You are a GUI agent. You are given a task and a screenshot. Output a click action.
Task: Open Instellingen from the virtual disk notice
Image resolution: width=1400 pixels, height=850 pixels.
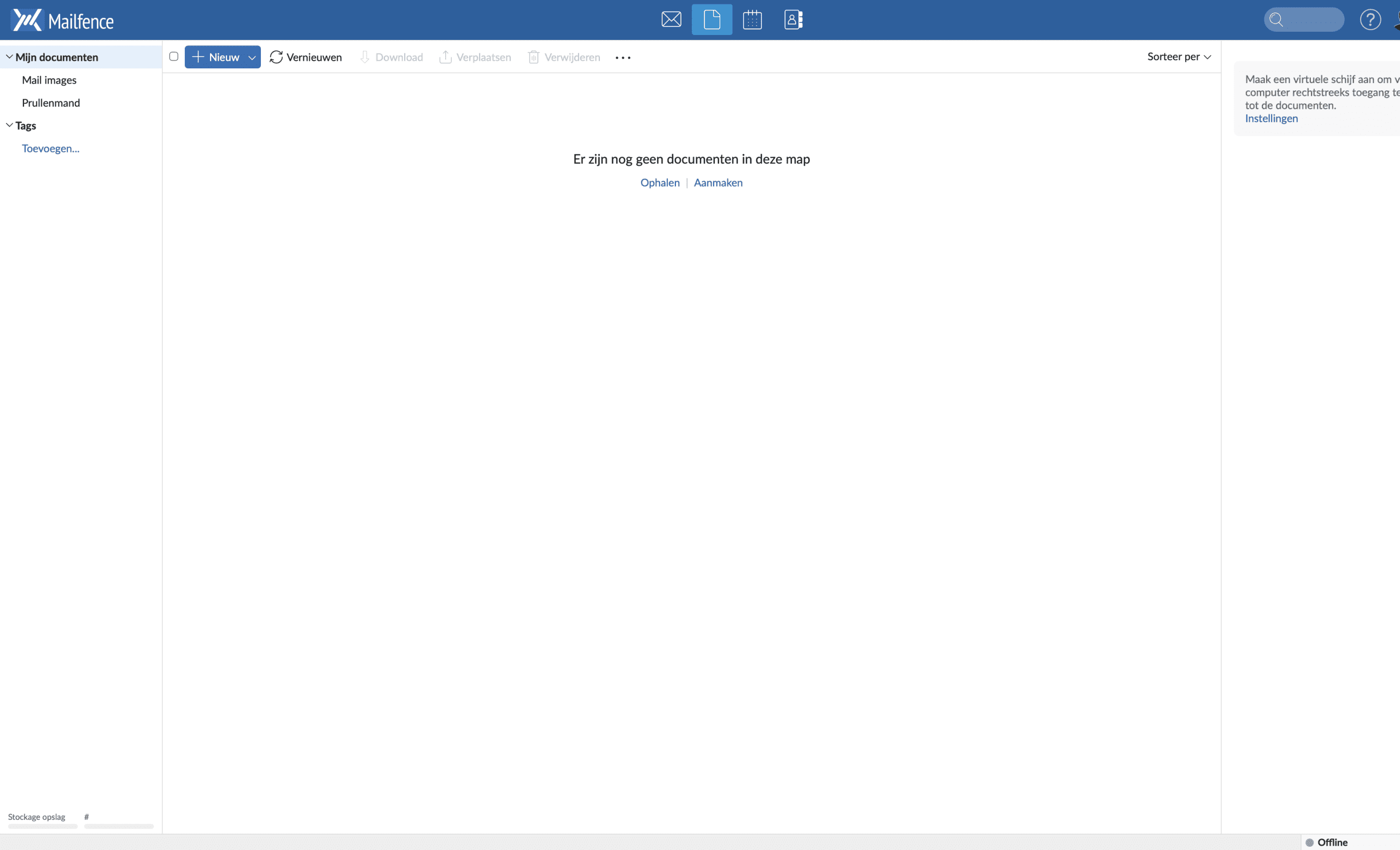pos(1270,118)
